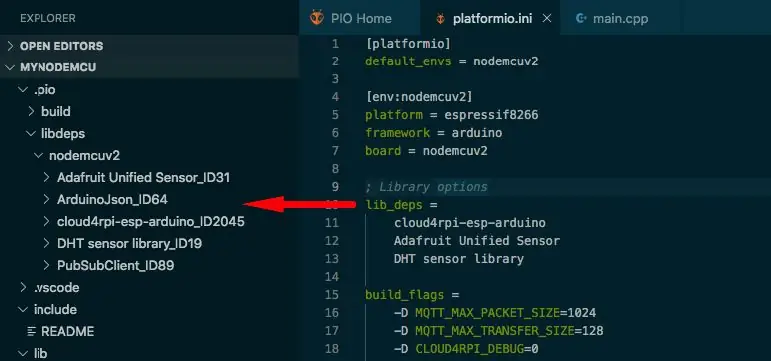Click the README file lines icon
Viewport: 771px width, 361px height.
pos(31,331)
